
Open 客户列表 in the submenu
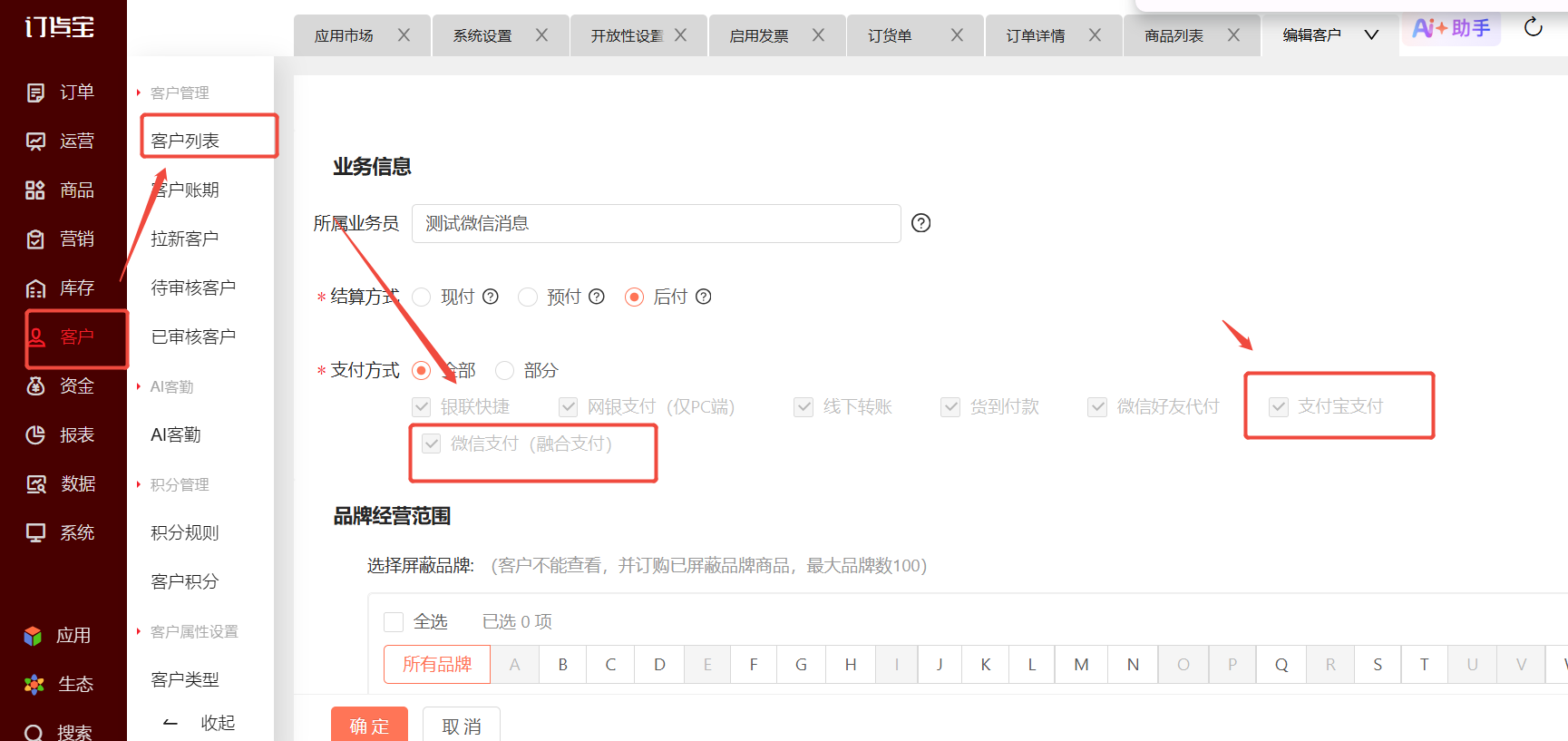185,141
